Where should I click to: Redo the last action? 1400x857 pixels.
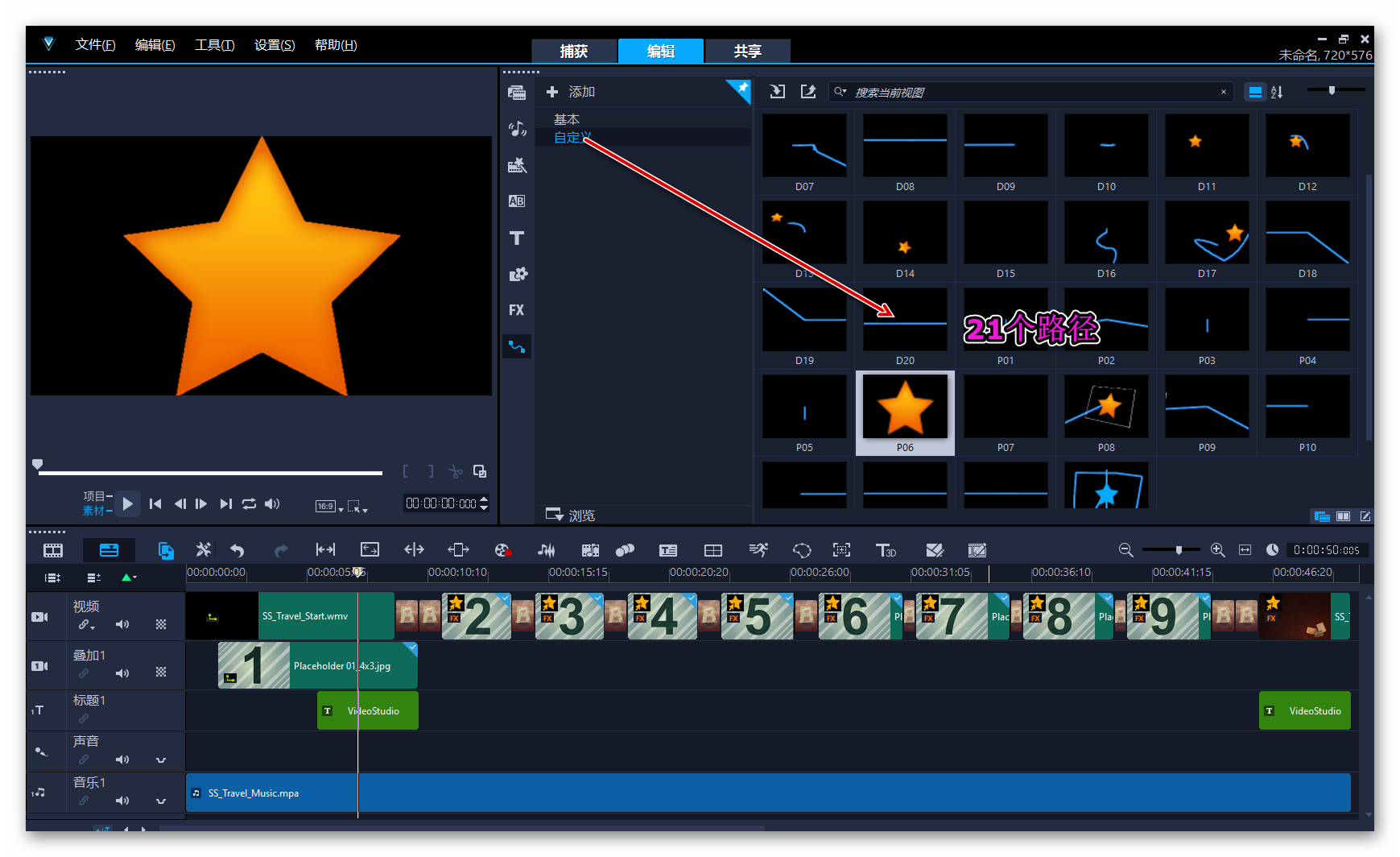tap(280, 550)
